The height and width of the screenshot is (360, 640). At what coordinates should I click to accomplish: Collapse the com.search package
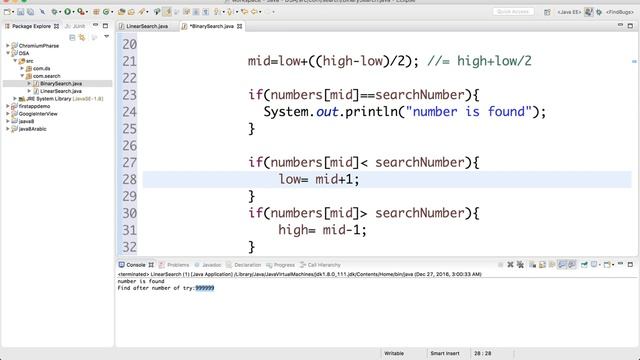coord(22,76)
